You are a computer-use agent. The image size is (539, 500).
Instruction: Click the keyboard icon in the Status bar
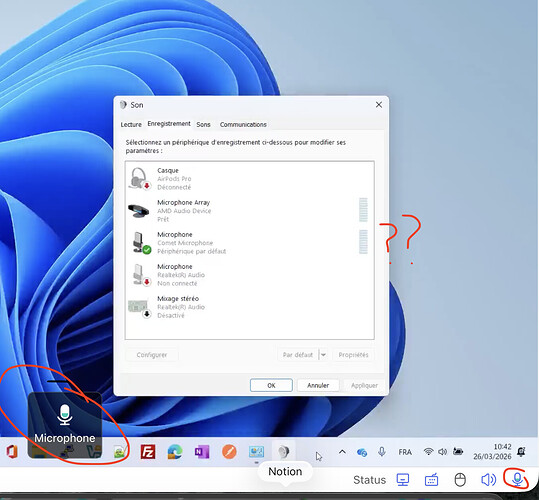pyautogui.click(x=431, y=480)
